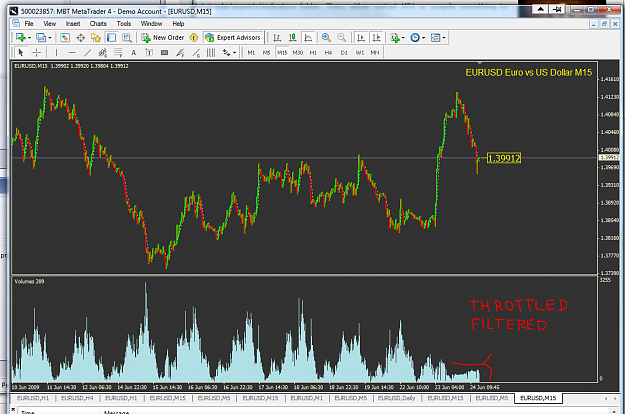Set timeframe to W1

pos(360,52)
